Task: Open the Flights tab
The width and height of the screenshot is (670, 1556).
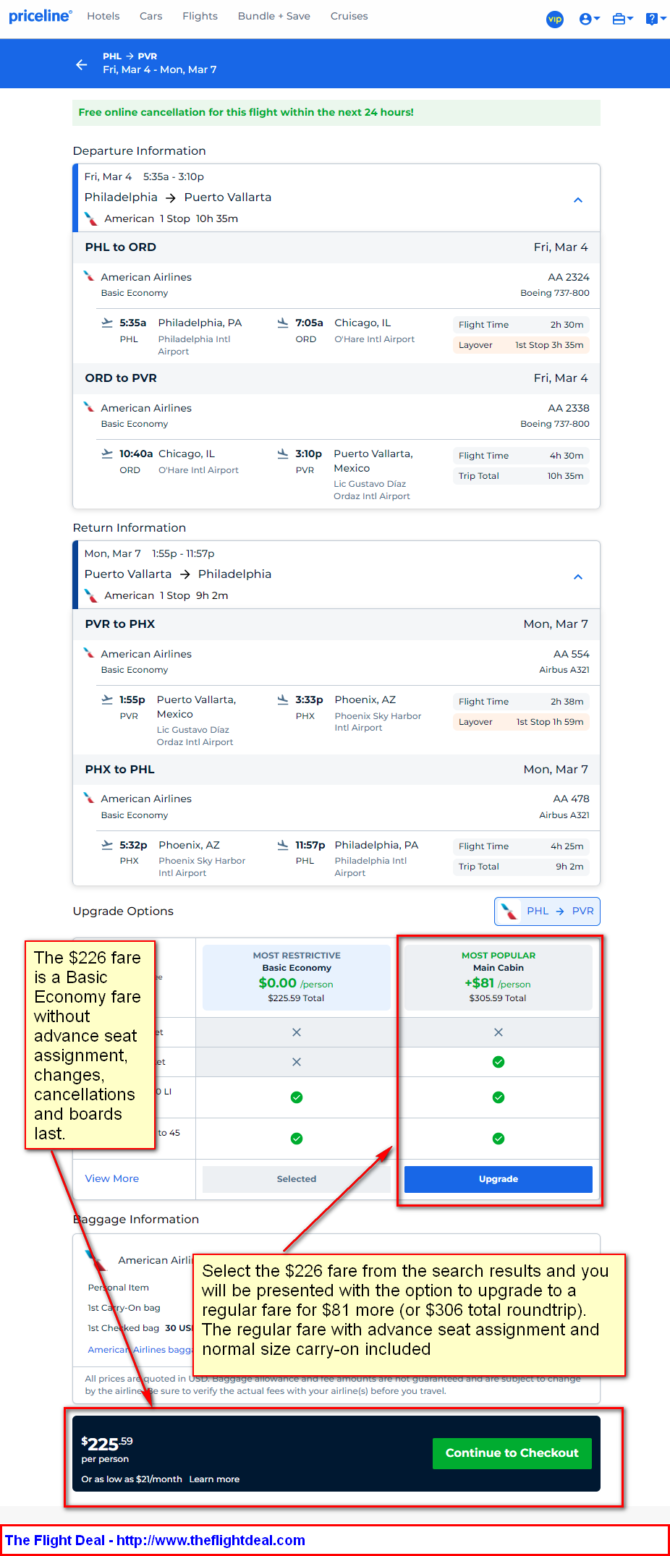Action: [200, 16]
